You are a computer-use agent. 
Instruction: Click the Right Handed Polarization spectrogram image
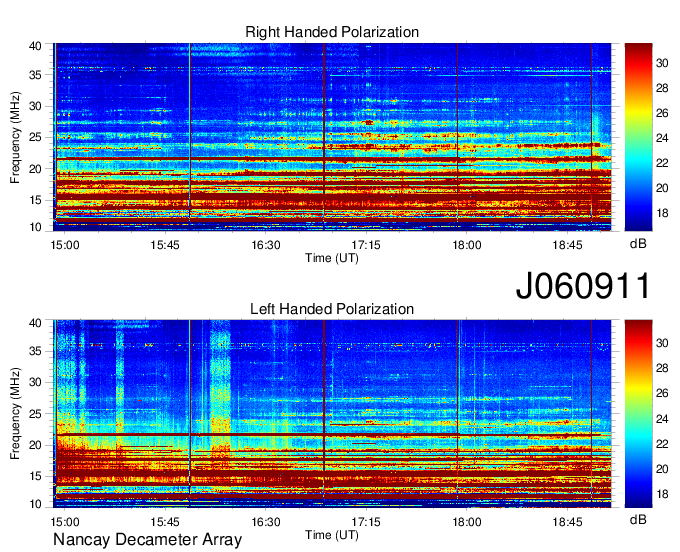pos(332,137)
